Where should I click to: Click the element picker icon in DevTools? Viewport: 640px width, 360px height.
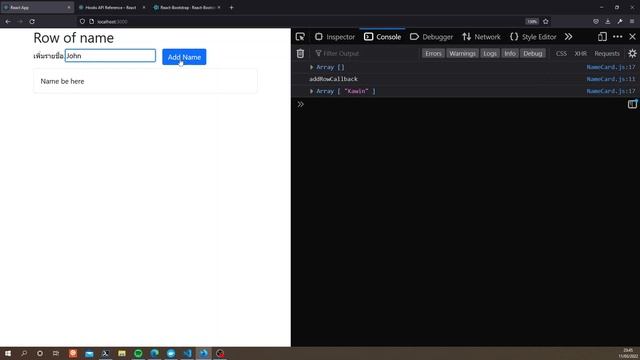coord(300,37)
